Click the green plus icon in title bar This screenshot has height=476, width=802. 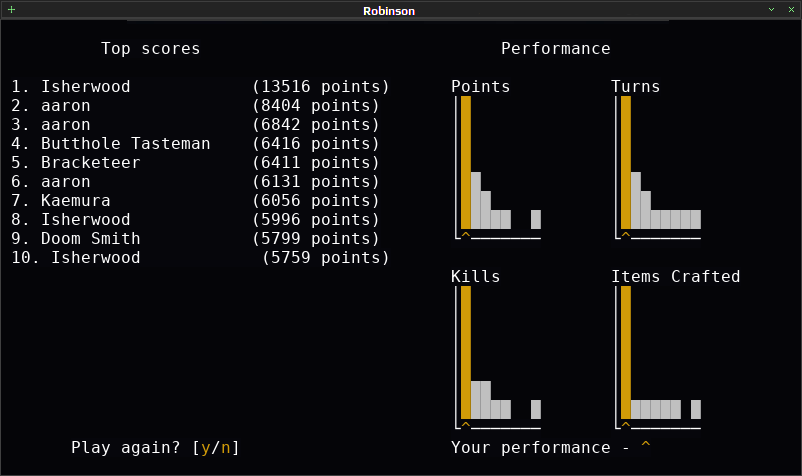coord(11,10)
